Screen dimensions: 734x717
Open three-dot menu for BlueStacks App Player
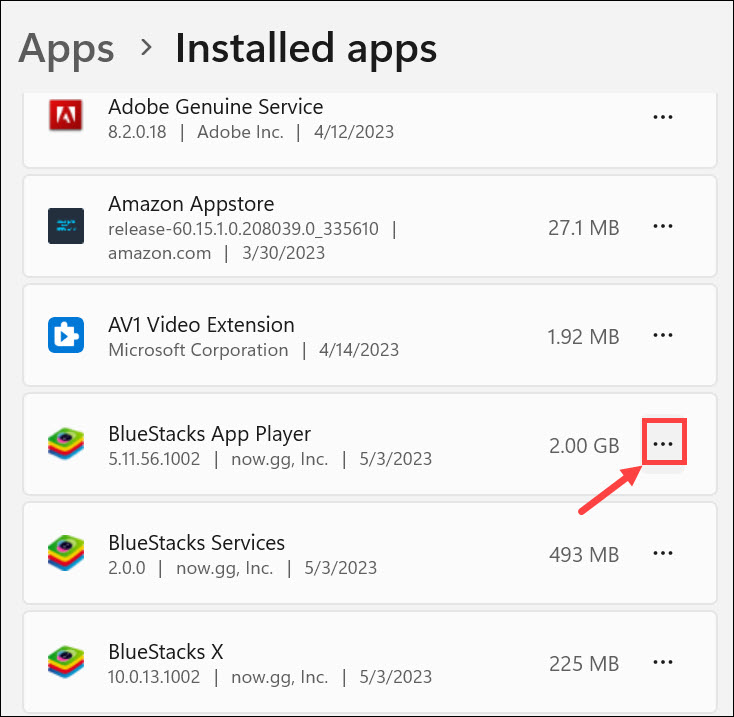[663, 444]
